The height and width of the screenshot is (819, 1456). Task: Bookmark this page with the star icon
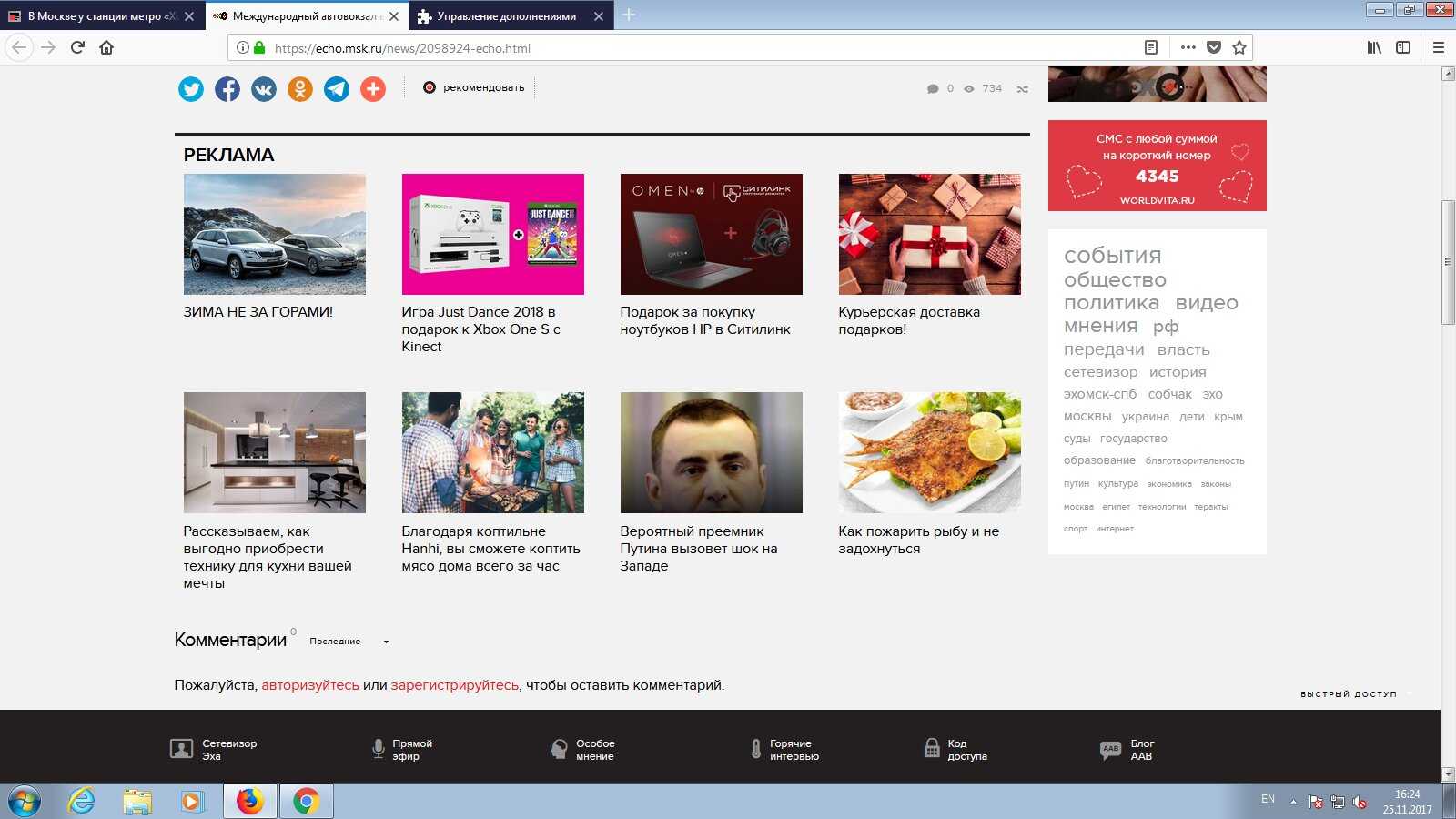1239,47
